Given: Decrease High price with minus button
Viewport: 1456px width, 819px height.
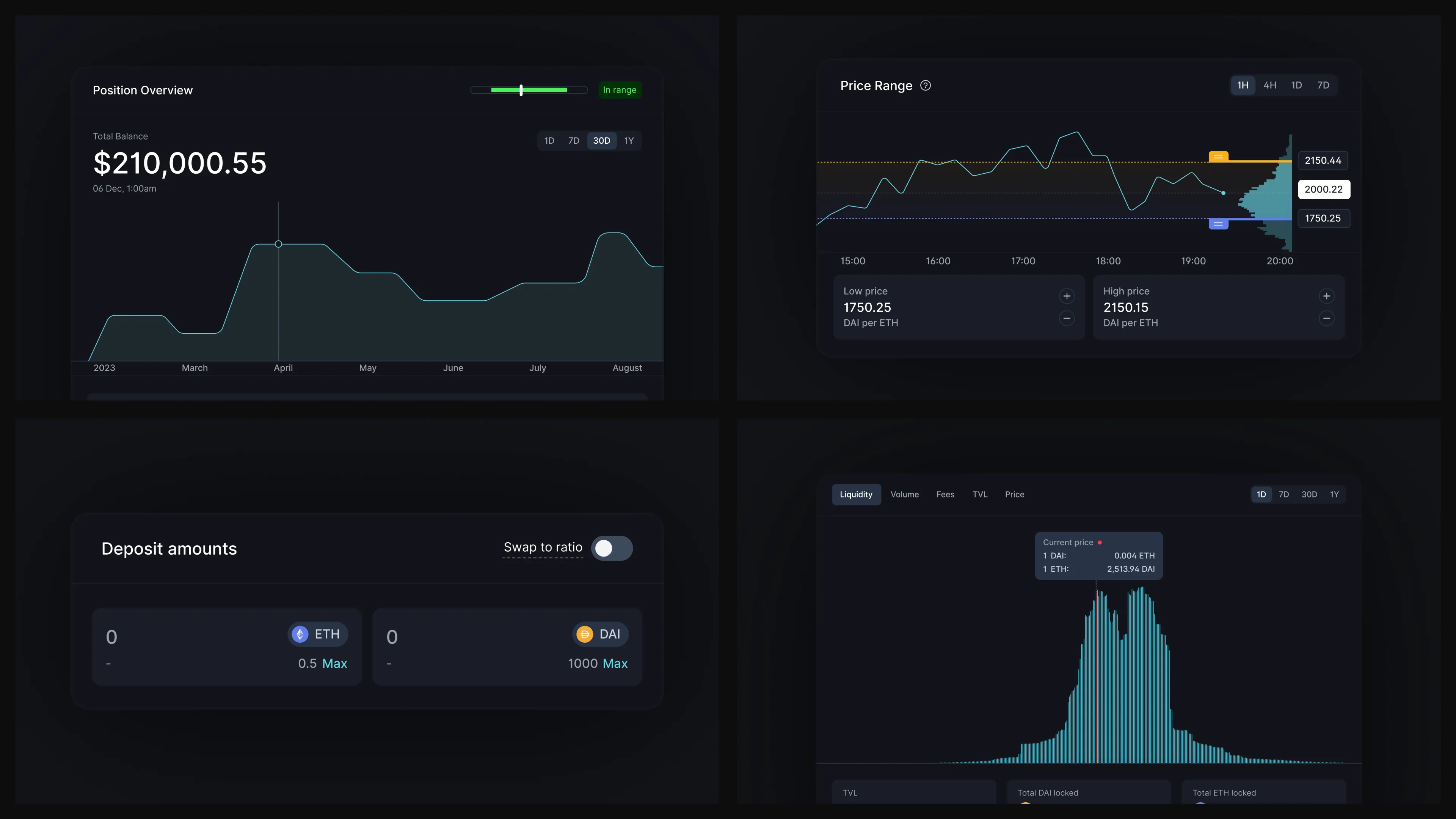Looking at the screenshot, I should 1326,318.
